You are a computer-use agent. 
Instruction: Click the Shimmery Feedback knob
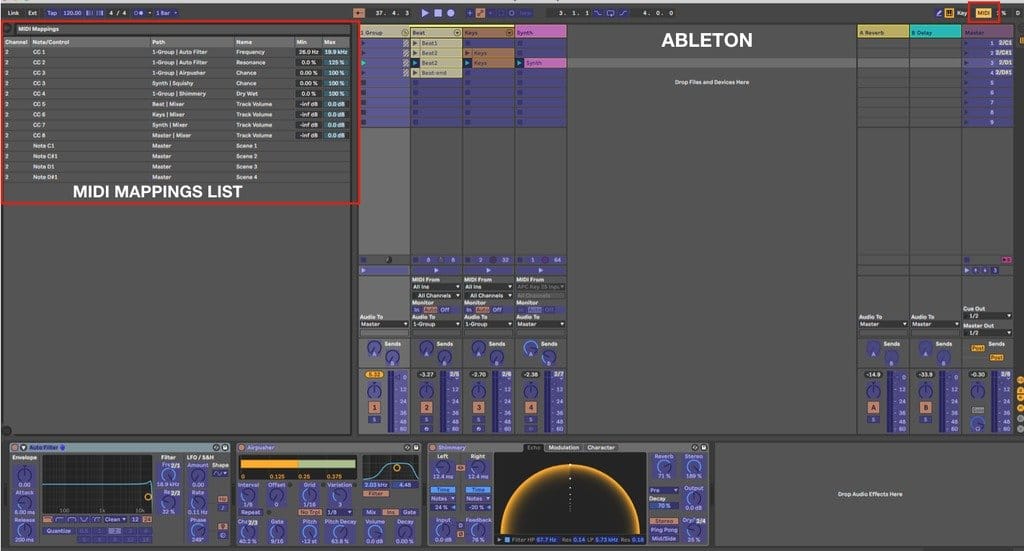point(477,530)
